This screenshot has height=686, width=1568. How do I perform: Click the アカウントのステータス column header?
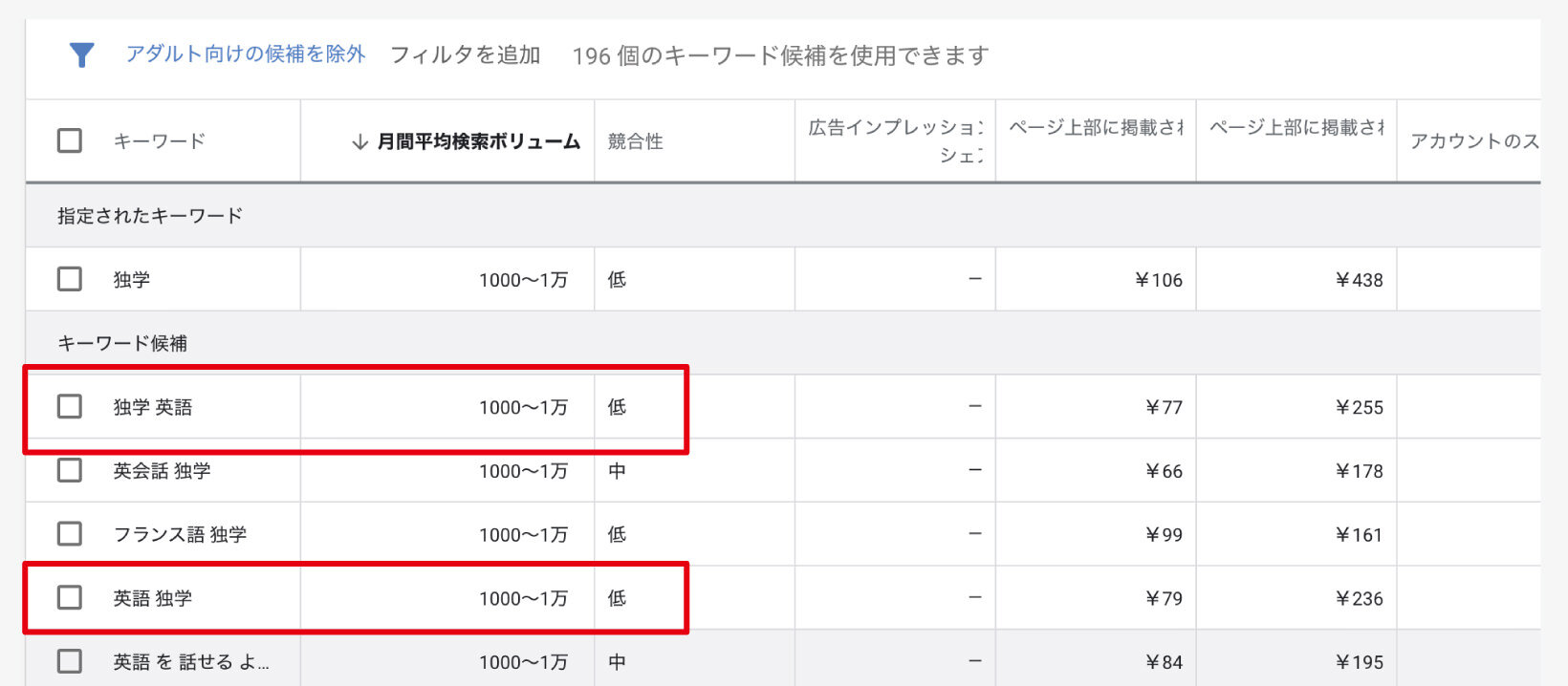[1473, 141]
